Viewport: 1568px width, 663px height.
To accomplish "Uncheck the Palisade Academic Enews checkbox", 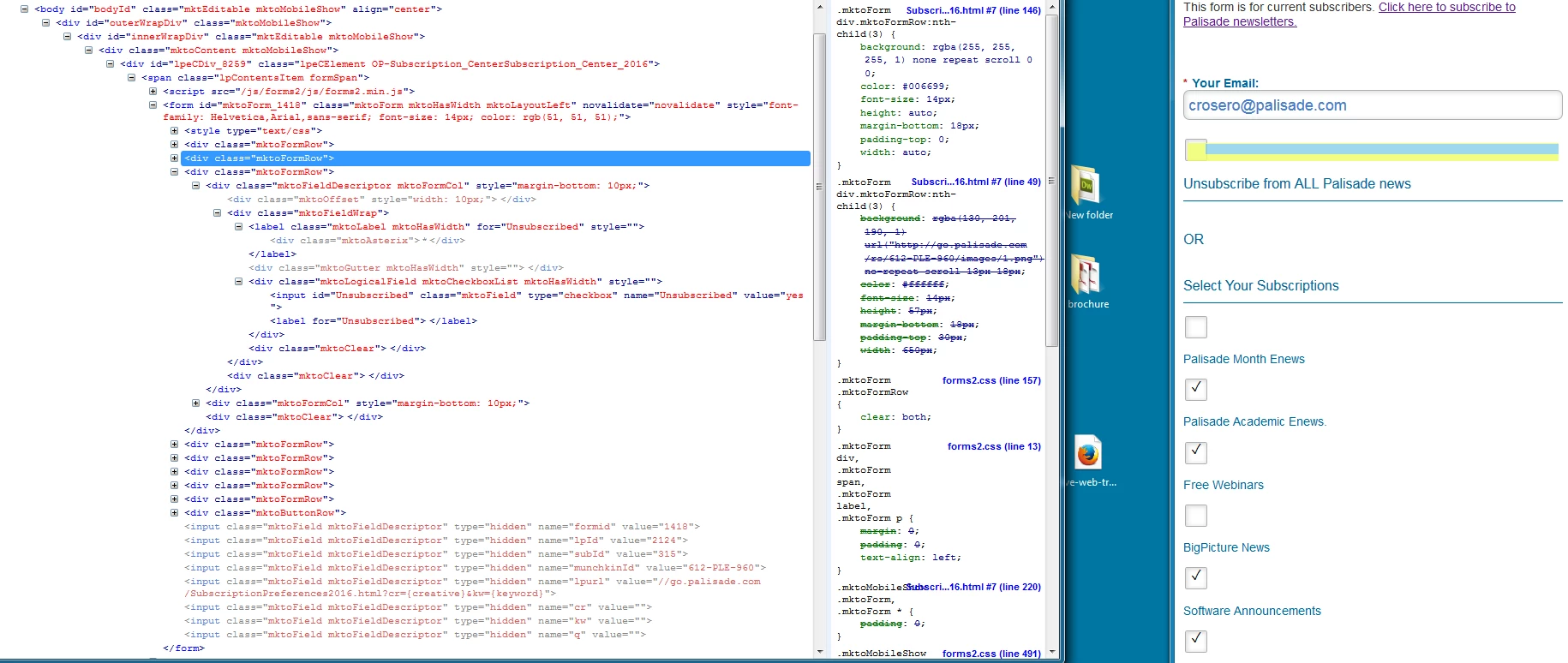I will pyautogui.click(x=1196, y=390).
